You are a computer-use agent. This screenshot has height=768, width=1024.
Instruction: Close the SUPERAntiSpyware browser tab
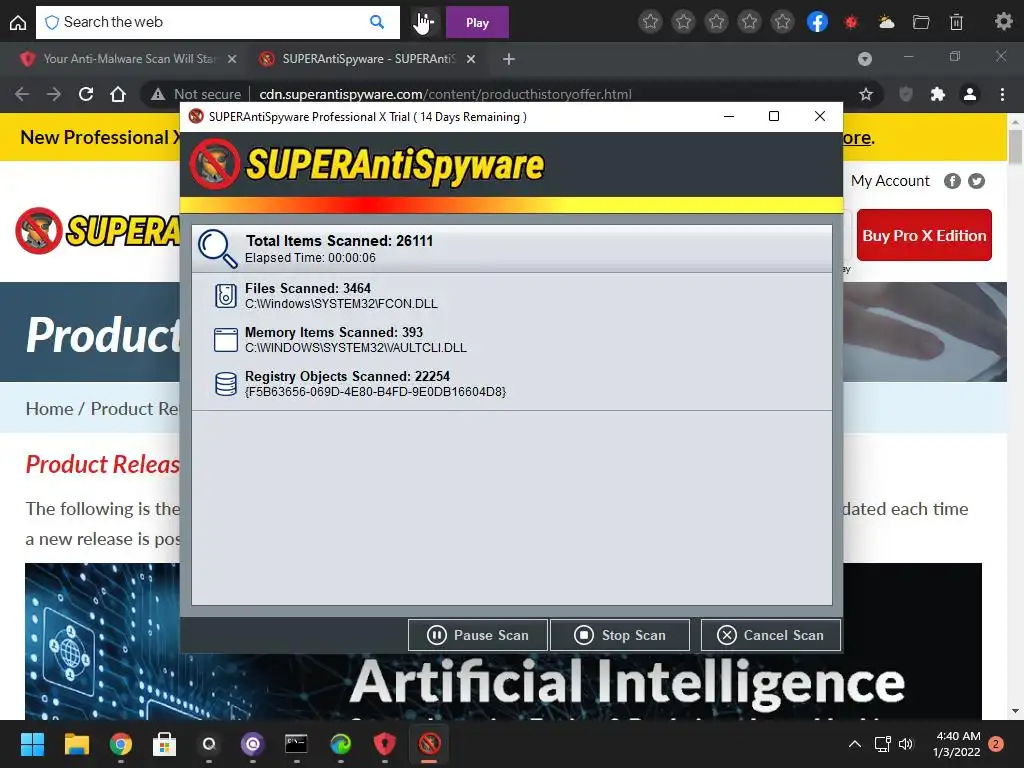(x=471, y=59)
